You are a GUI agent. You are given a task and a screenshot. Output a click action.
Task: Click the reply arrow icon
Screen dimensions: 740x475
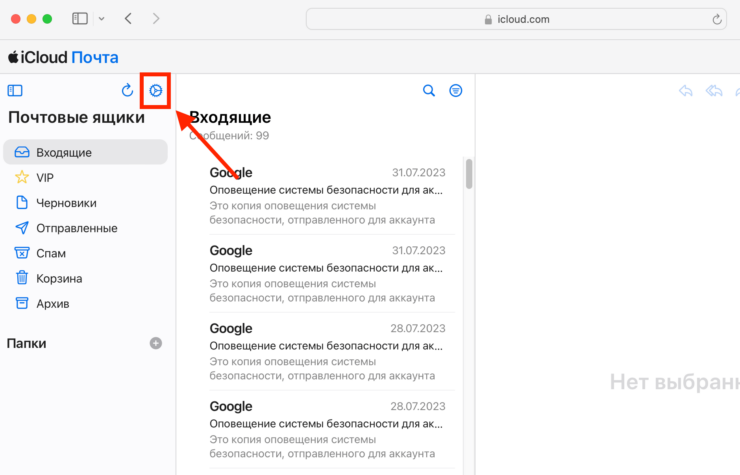coord(686,91)
